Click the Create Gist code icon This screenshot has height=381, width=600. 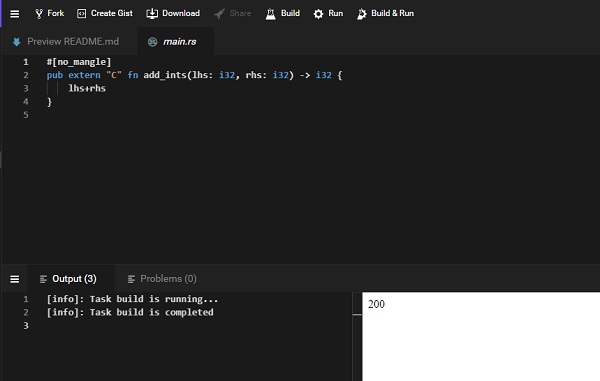82,14
